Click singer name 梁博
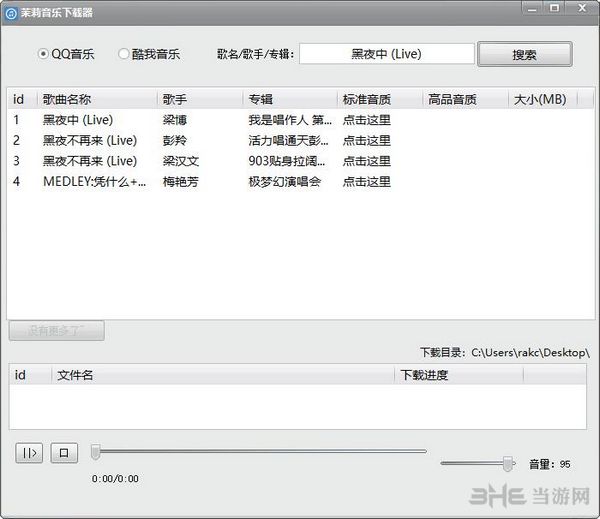This screenshot has width=600, height=519. coord(174,120)
